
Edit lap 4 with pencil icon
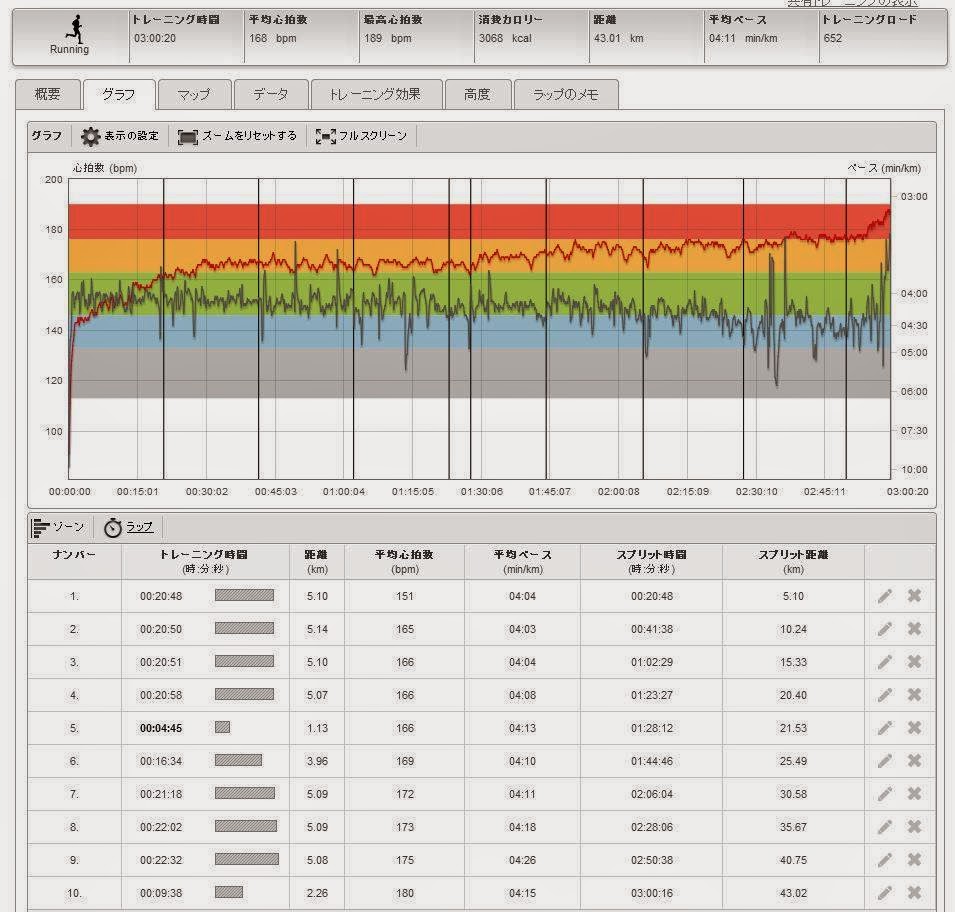[x=884, y=695]
